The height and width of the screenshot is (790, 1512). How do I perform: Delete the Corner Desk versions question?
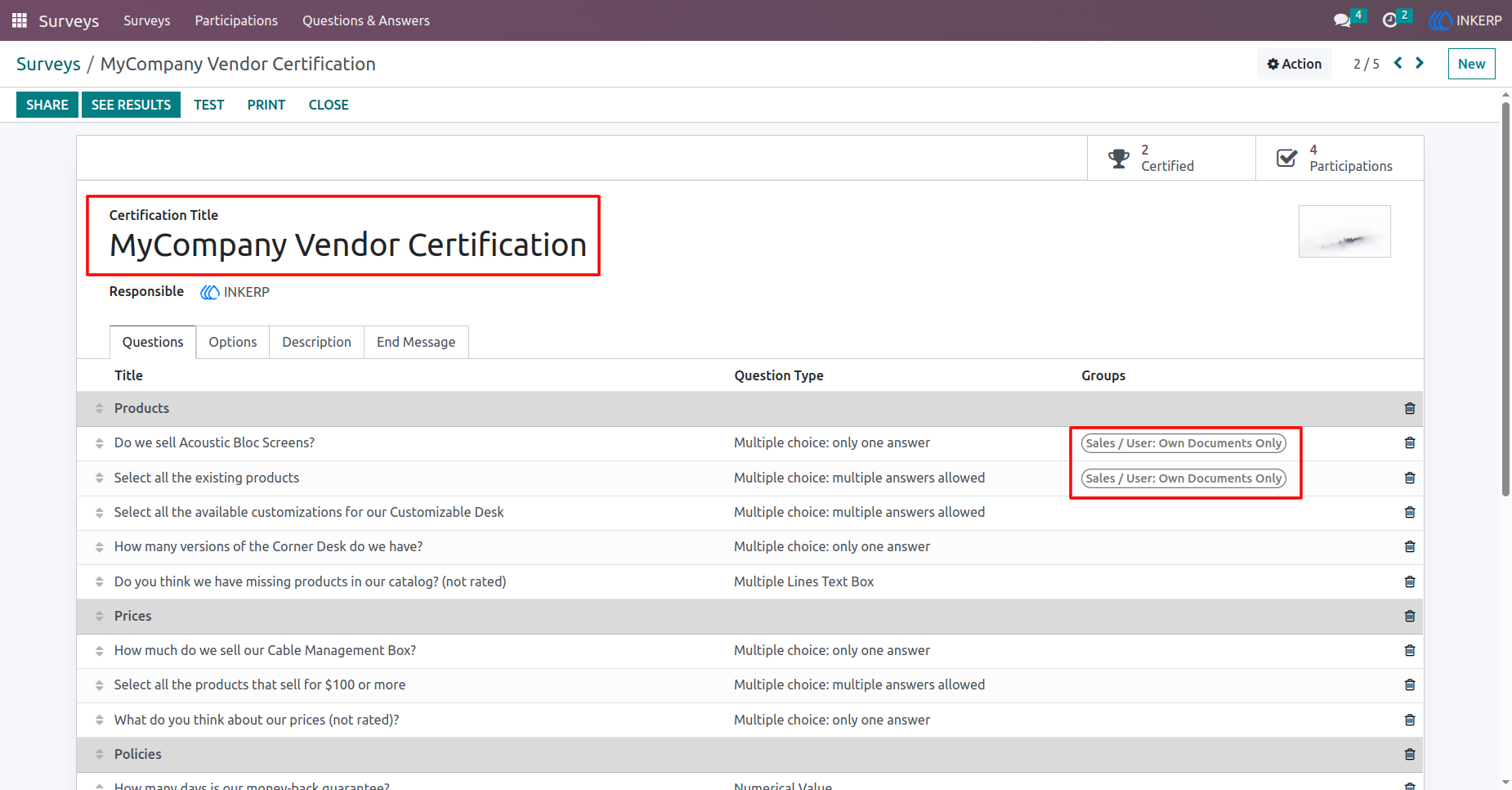point(1410,546)
